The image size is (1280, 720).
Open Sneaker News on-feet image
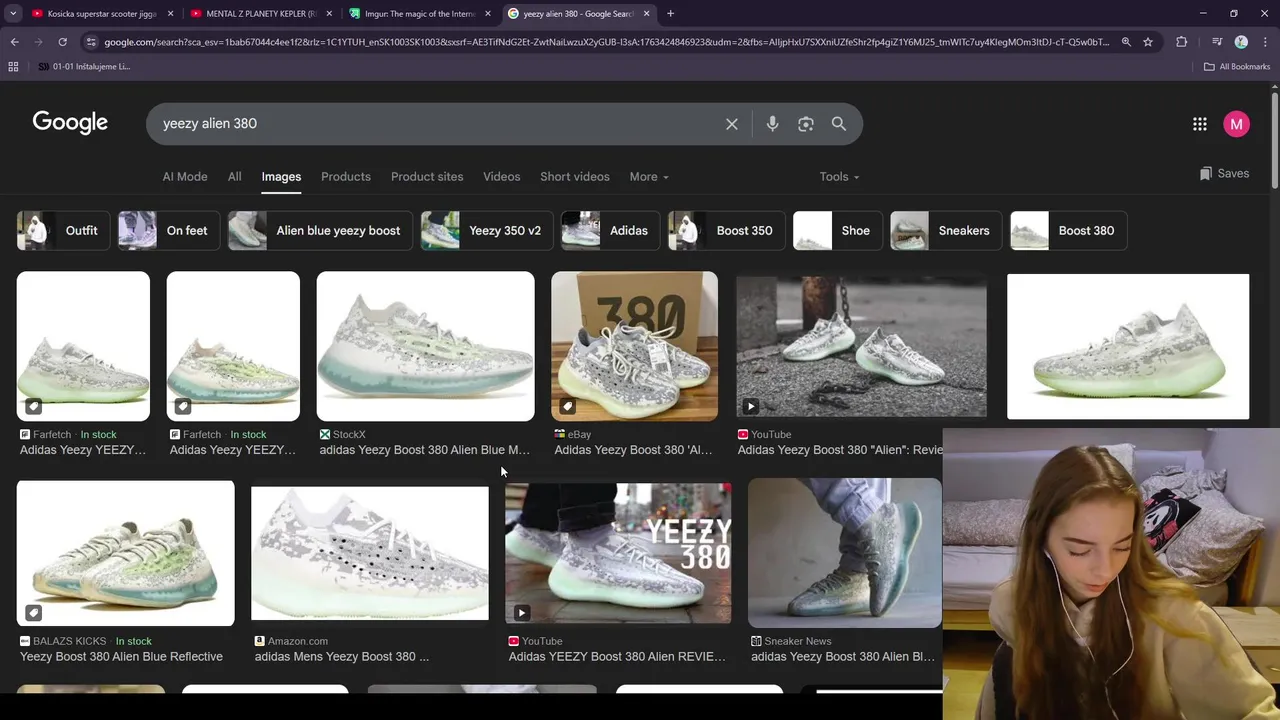845,553
